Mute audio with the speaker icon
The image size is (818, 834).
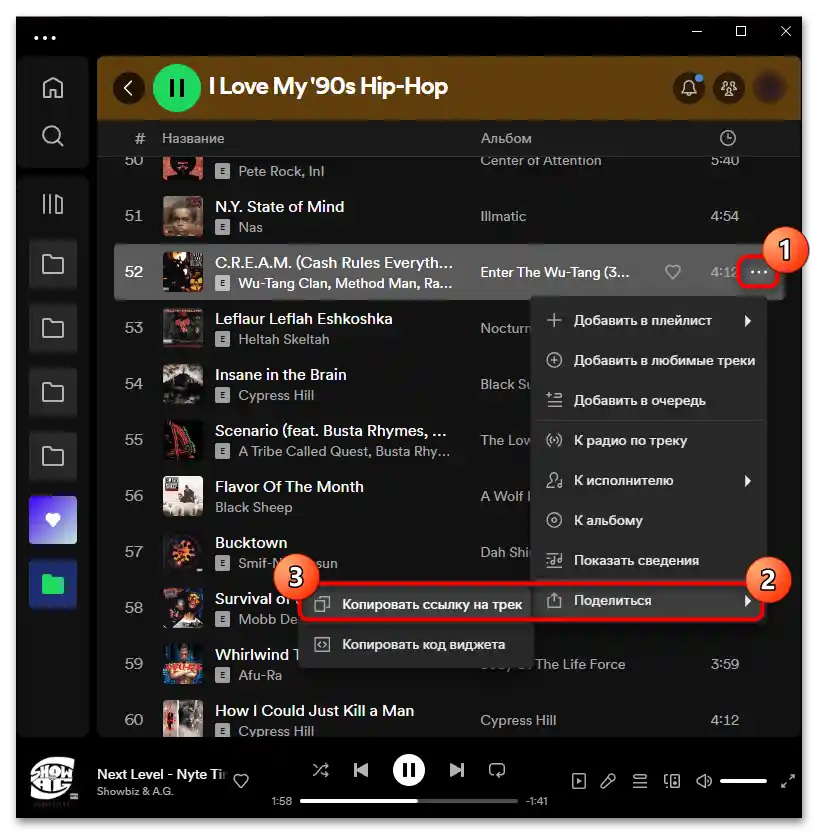[x=704, y=781]
